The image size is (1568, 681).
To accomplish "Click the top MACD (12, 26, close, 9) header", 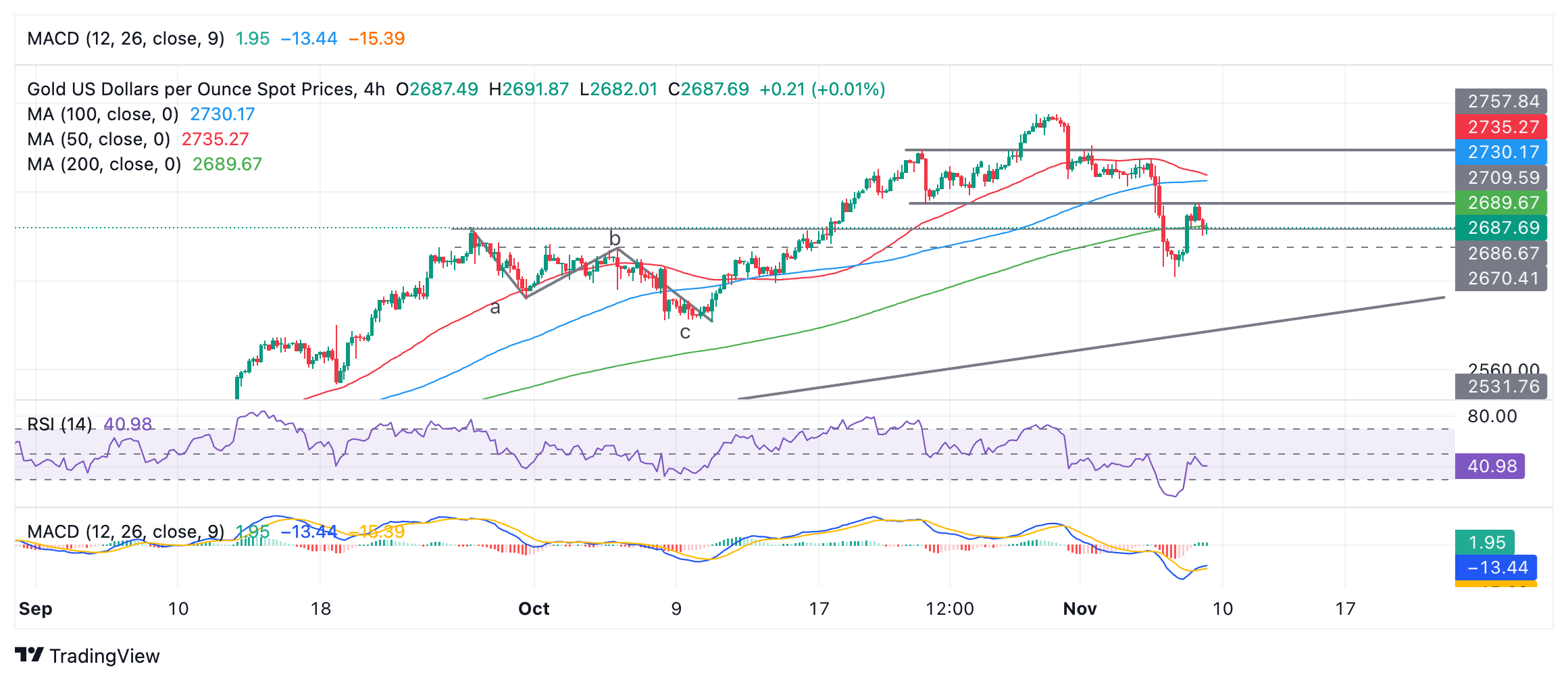I will (x=126, y=39).
